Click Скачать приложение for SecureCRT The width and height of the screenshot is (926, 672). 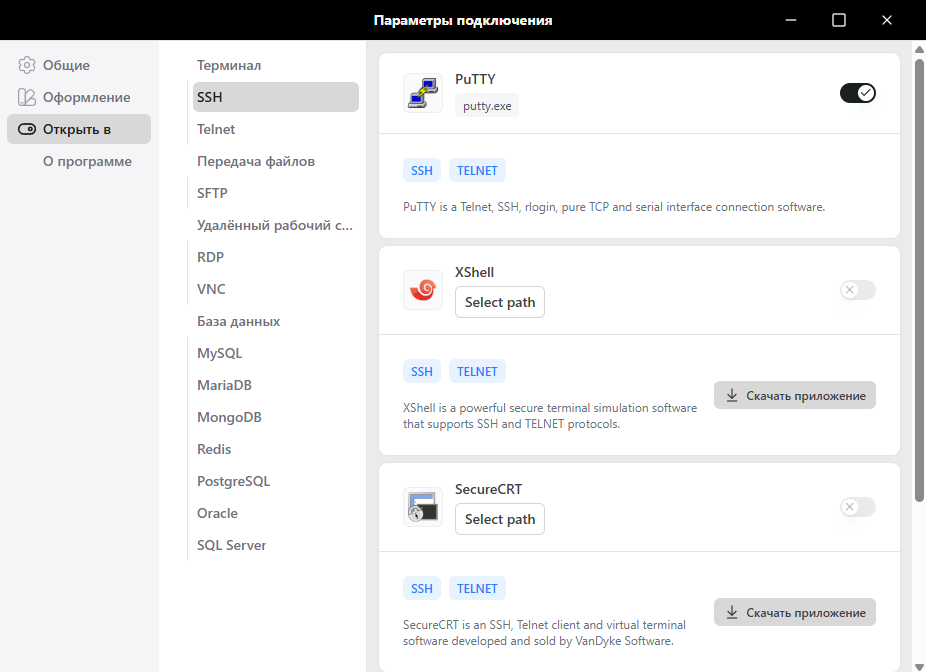pos(795,612)
